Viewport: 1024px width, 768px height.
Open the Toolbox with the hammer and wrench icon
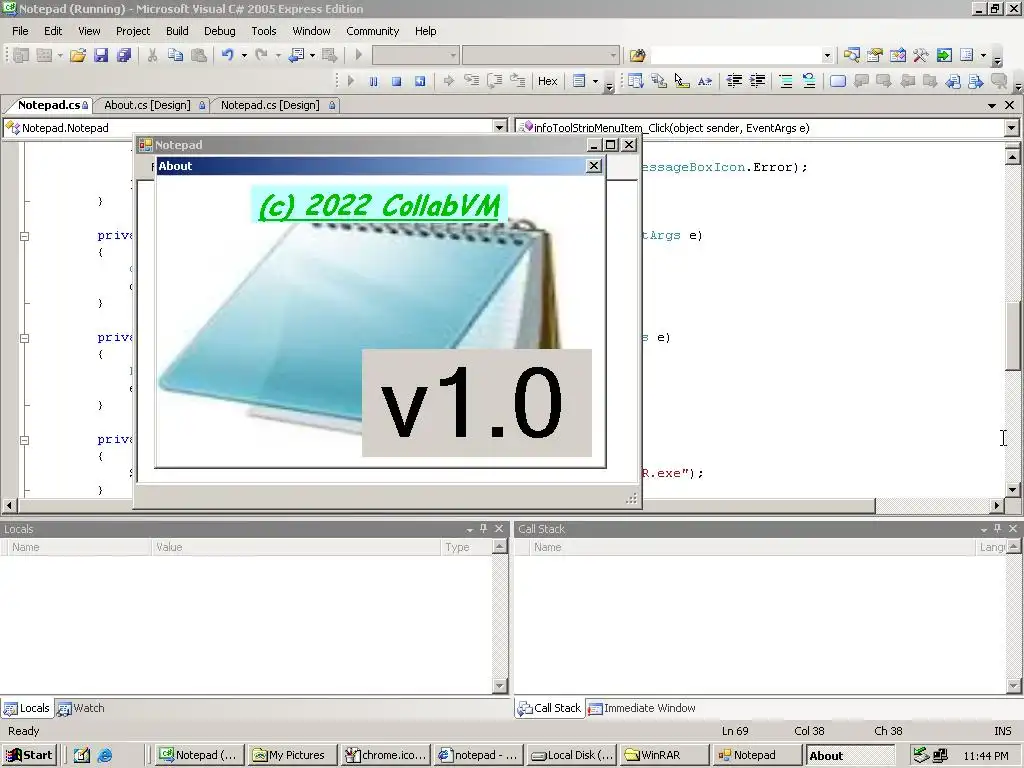(x=921, y=56)
